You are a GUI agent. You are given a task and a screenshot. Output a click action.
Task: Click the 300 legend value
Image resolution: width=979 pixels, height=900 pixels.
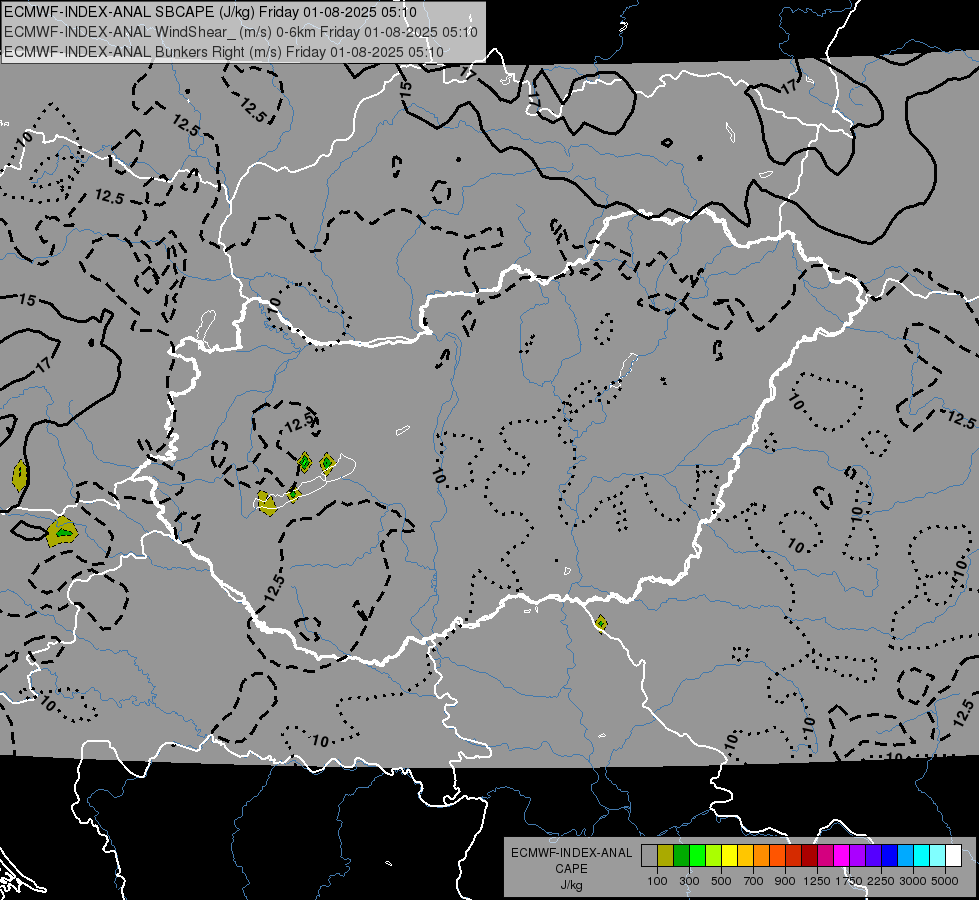point(689,881)
